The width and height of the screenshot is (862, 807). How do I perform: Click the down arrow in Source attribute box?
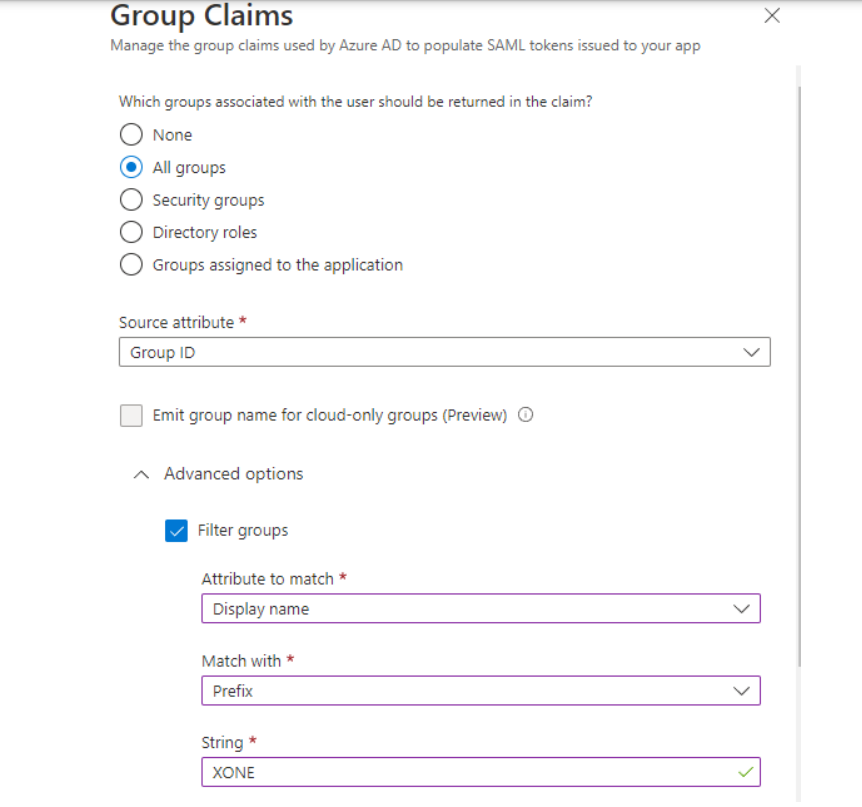point(751,353)
